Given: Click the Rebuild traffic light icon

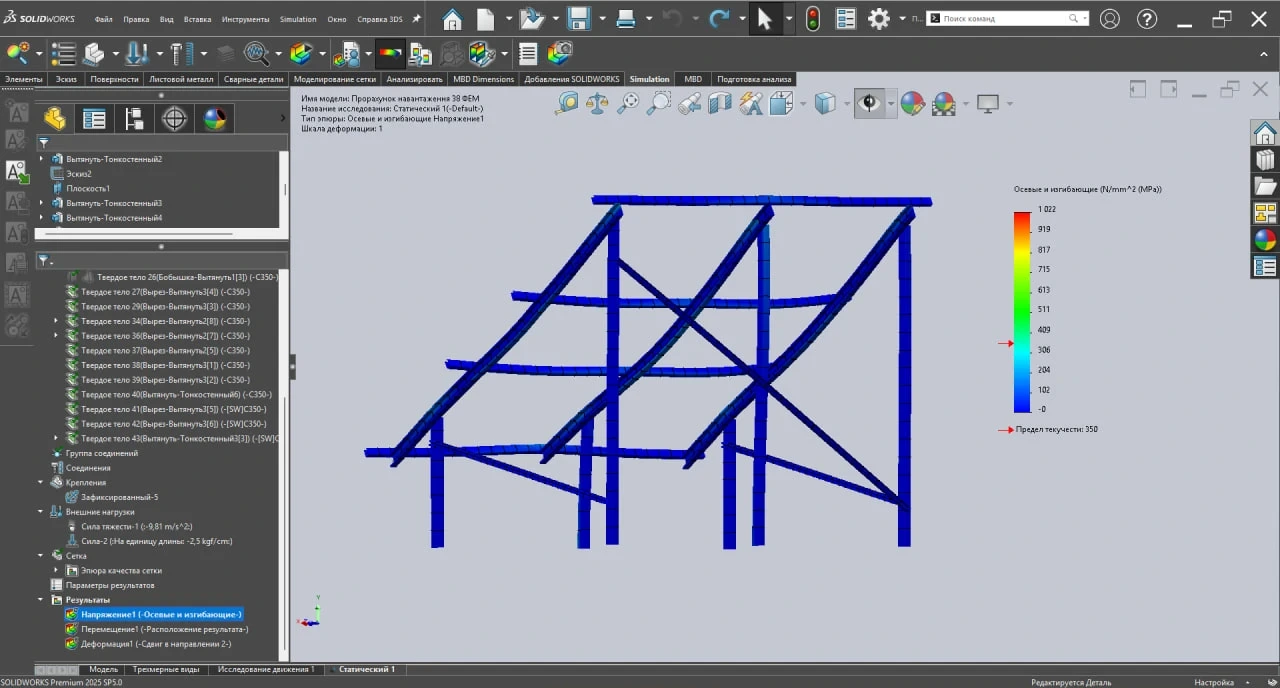Looking at the screenshot, I should [x=813, y=18].
